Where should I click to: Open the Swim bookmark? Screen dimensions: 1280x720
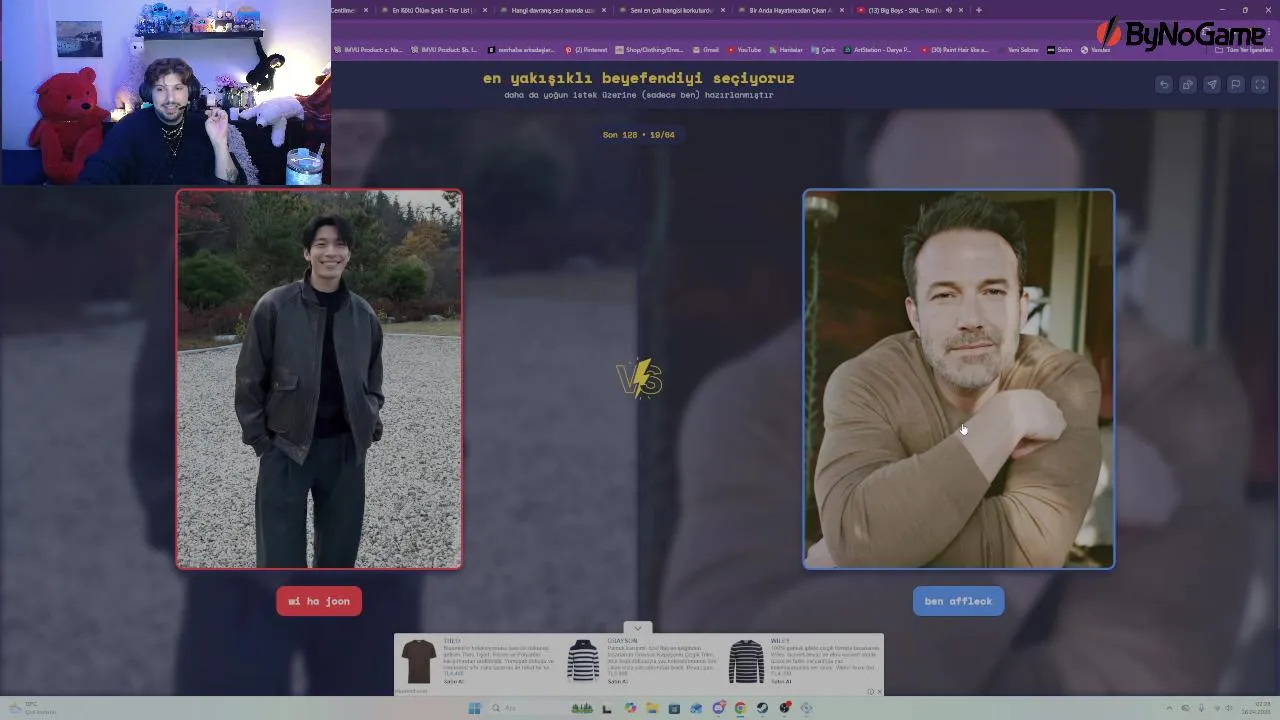click(1059, 50)
